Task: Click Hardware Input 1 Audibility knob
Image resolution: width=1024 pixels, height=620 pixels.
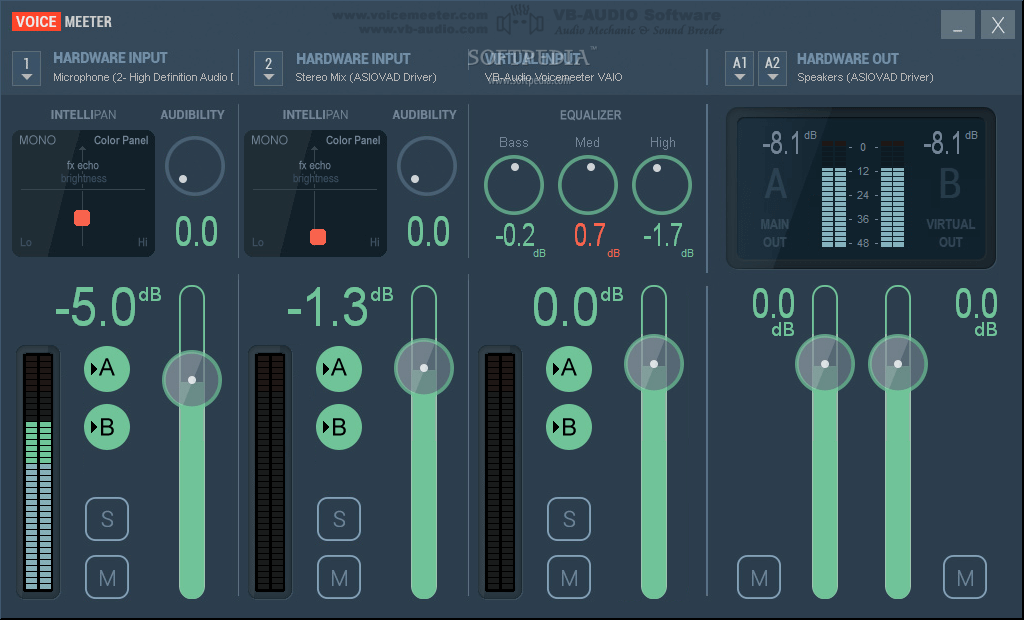Action: (x=195, y=166)
